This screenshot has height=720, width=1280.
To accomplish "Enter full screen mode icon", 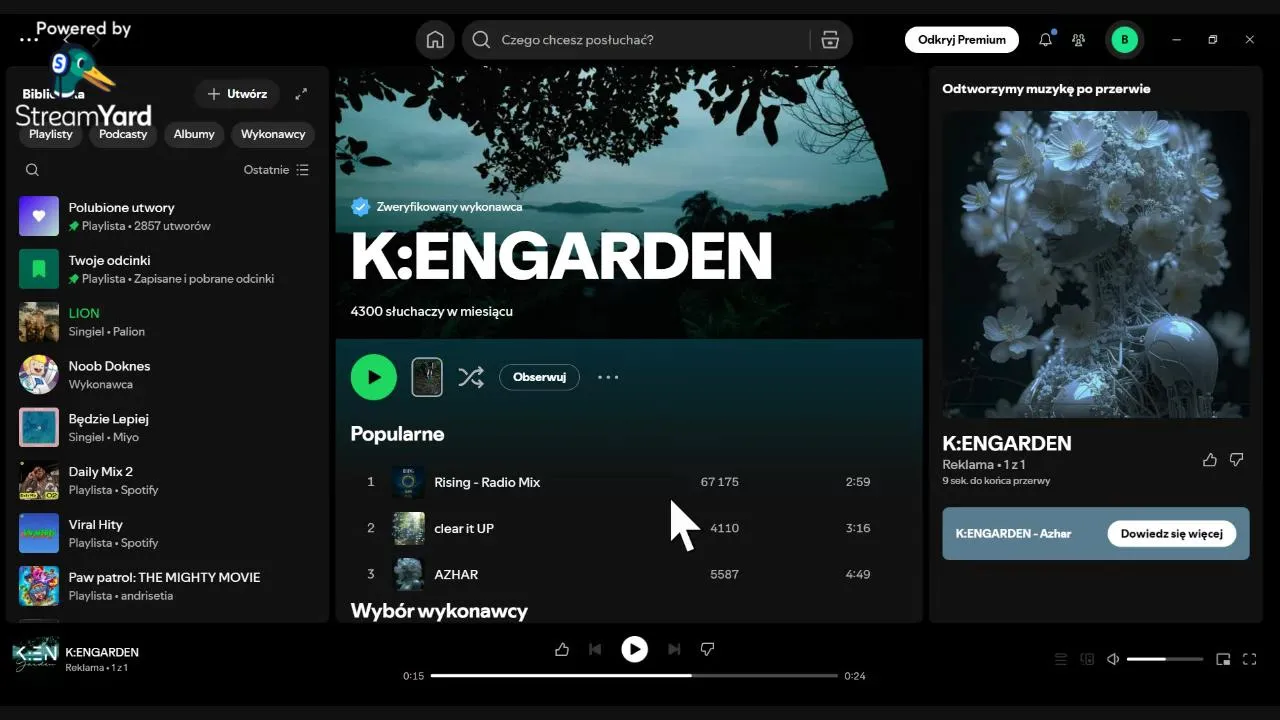I will (x=1249, y=659).
